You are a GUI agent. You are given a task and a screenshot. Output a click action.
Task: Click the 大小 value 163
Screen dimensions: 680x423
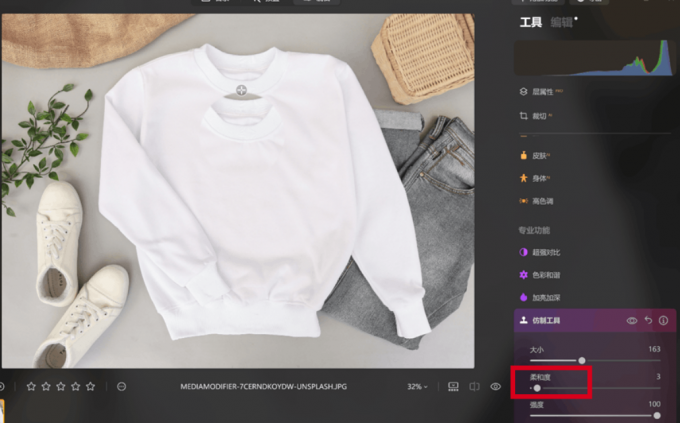654,349
